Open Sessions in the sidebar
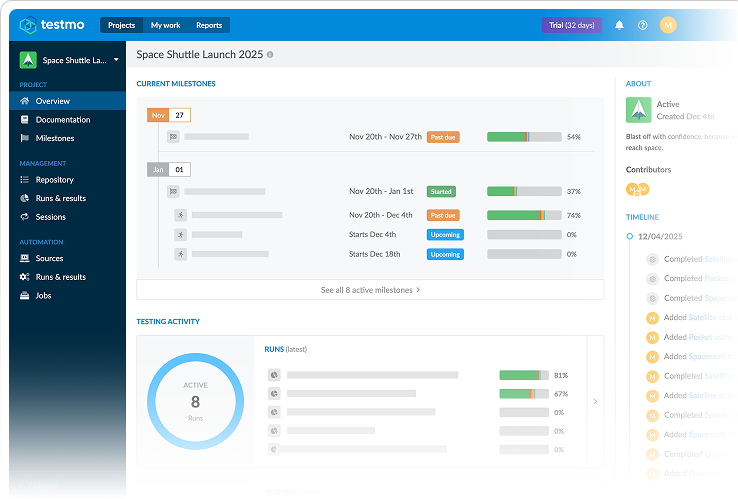The height and width of the screenshot is (499, 738). point(50,217)
